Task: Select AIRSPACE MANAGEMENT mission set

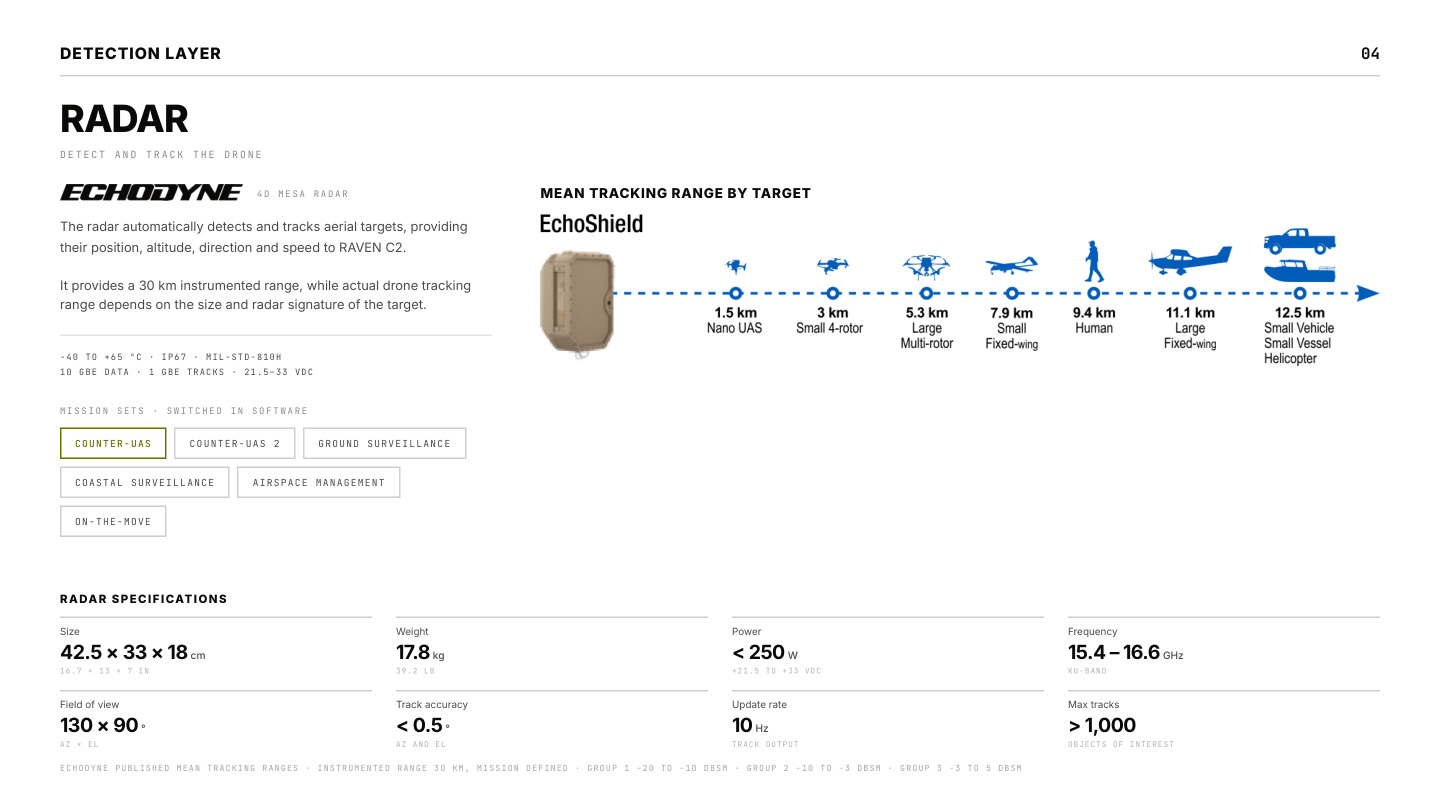Action: pyautogui.click(x=318, y=482)
